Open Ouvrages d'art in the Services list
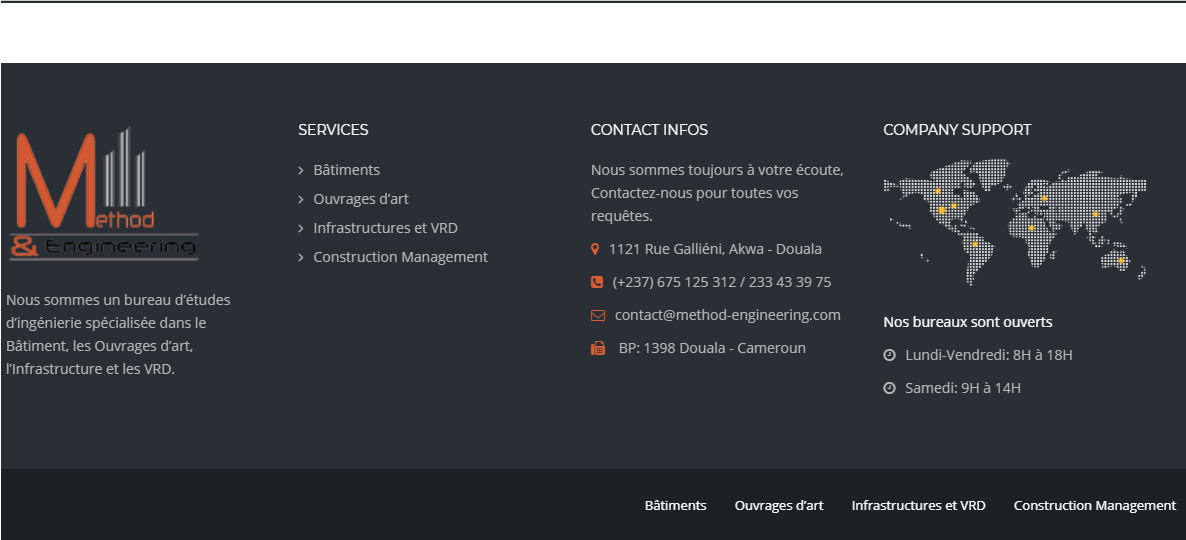This screenshot has width=1186, height=540. tap(361, 199)
